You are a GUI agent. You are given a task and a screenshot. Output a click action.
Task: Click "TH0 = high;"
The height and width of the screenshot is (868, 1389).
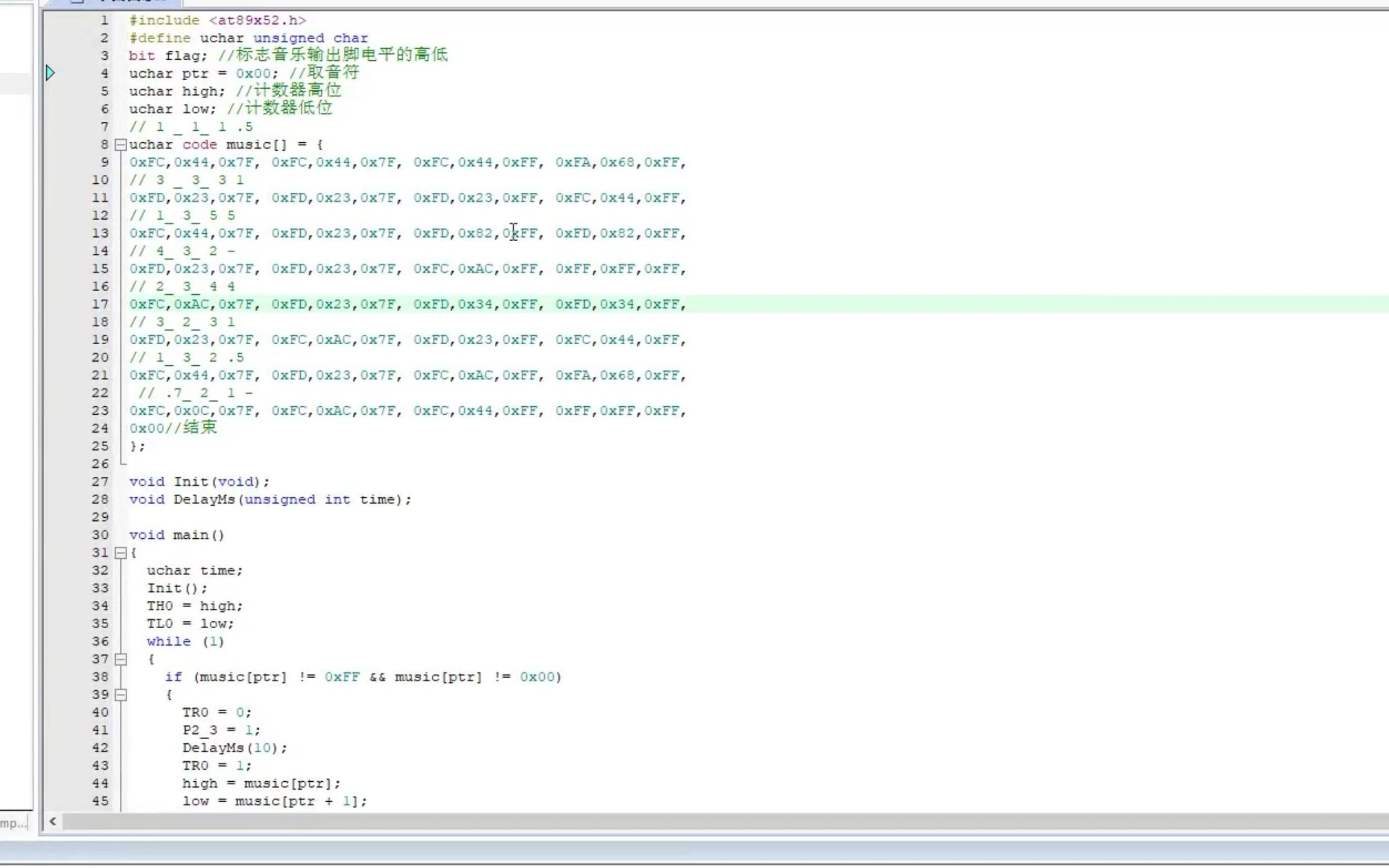pyautogui.click(x=195, y=606)
